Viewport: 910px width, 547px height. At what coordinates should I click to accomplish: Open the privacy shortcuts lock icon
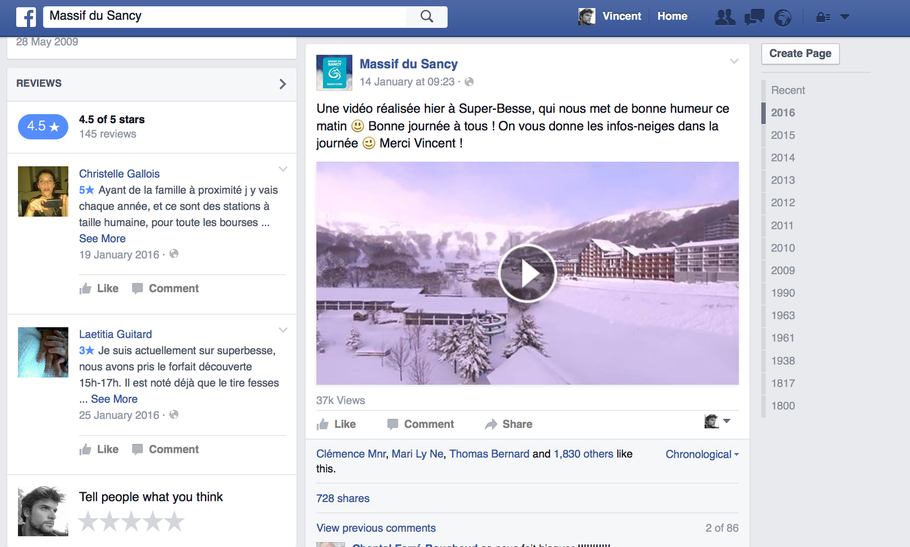point(823,17)
